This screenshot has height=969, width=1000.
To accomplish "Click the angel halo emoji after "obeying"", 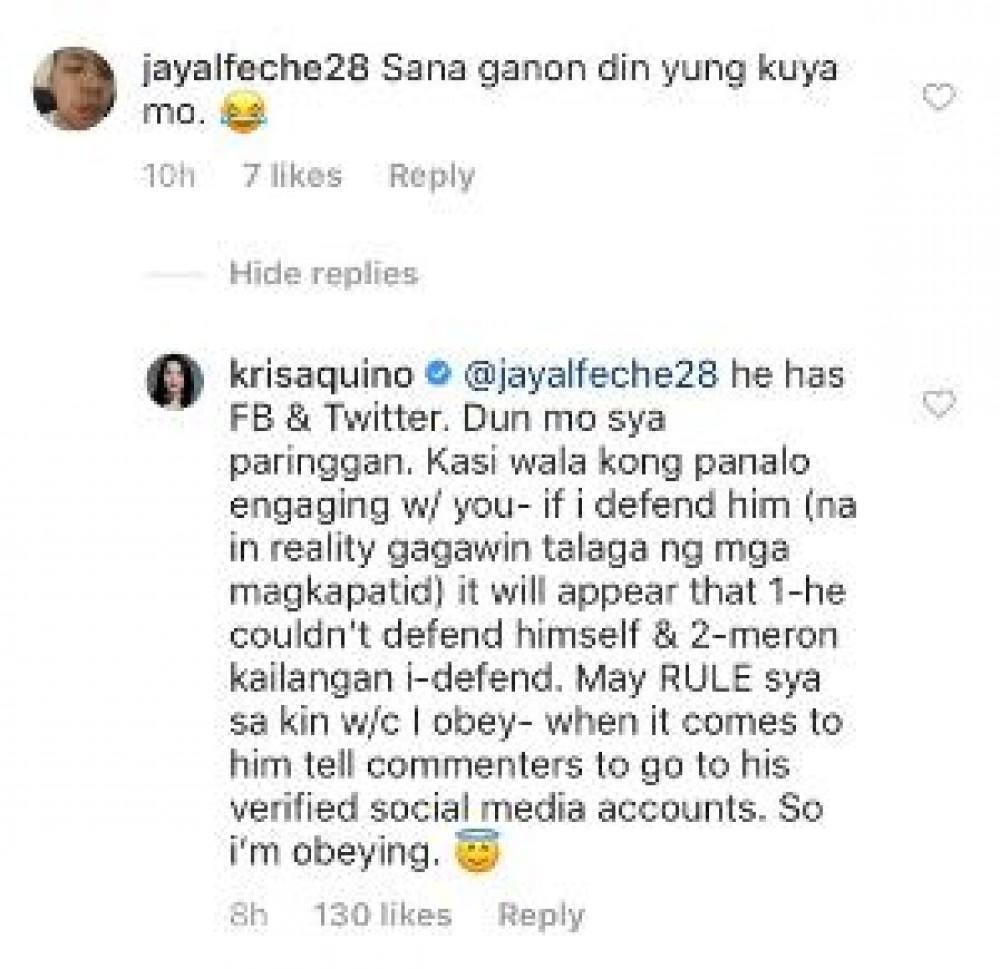I will click(478, 852).
